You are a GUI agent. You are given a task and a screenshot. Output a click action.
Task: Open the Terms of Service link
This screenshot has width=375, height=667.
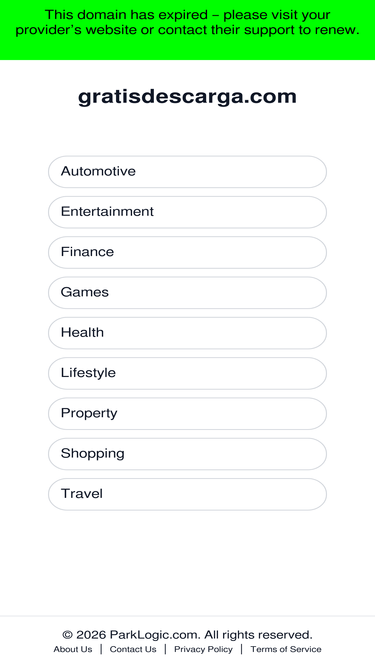tap(286, 649)
